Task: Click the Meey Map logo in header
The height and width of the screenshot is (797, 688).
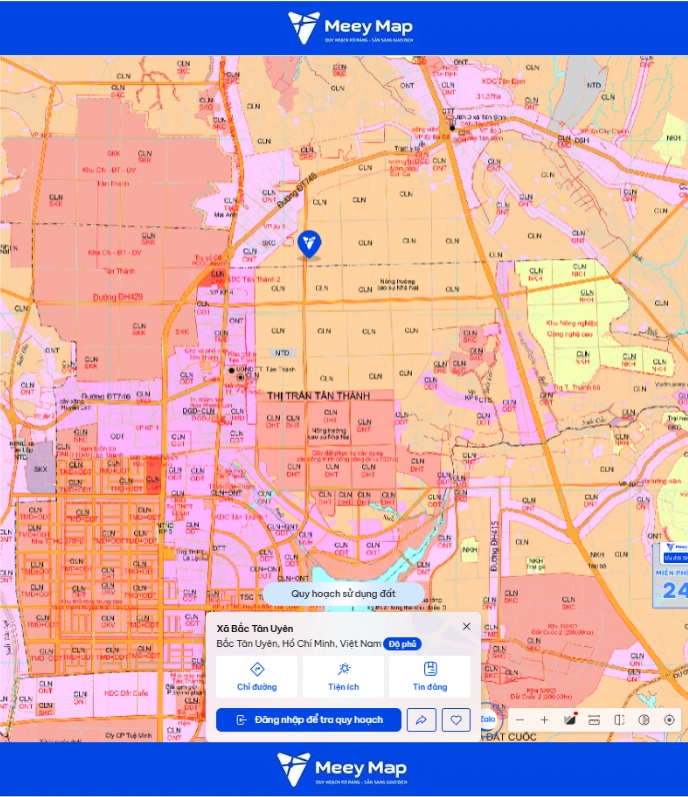Action: (x=350, y=28)
